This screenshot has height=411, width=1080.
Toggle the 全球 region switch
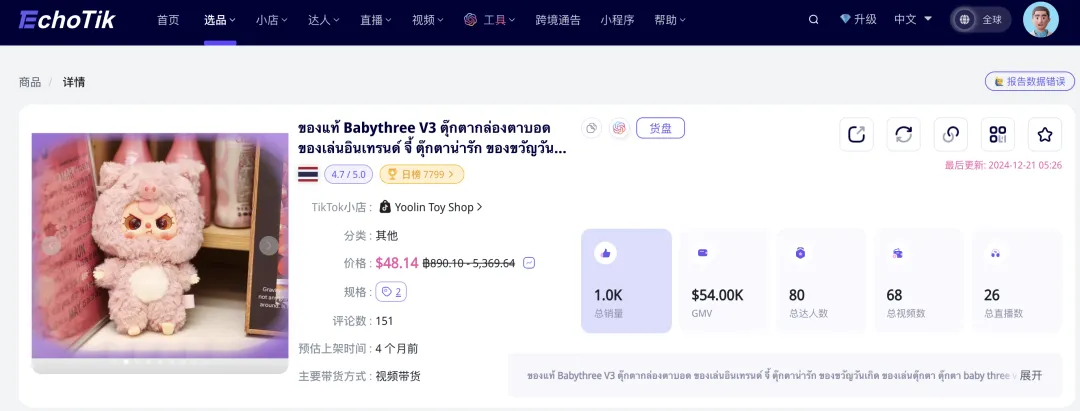981,20
